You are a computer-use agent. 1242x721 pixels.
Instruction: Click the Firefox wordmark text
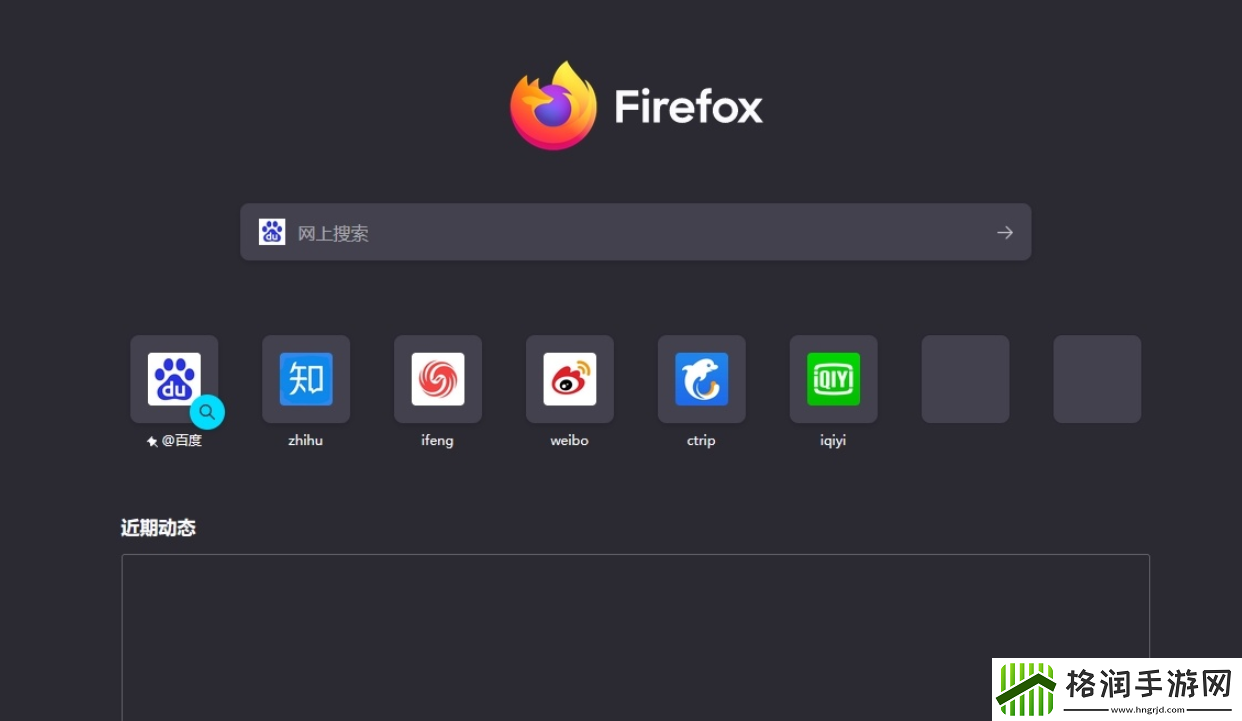coord(688,107)
